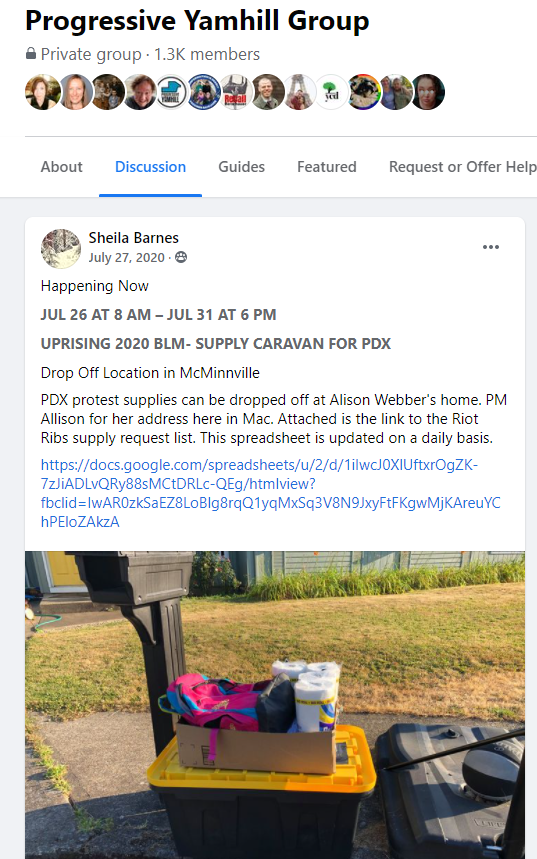Click the post audience group icon
This screenshot has width=537, height=859.
(181, 257)
